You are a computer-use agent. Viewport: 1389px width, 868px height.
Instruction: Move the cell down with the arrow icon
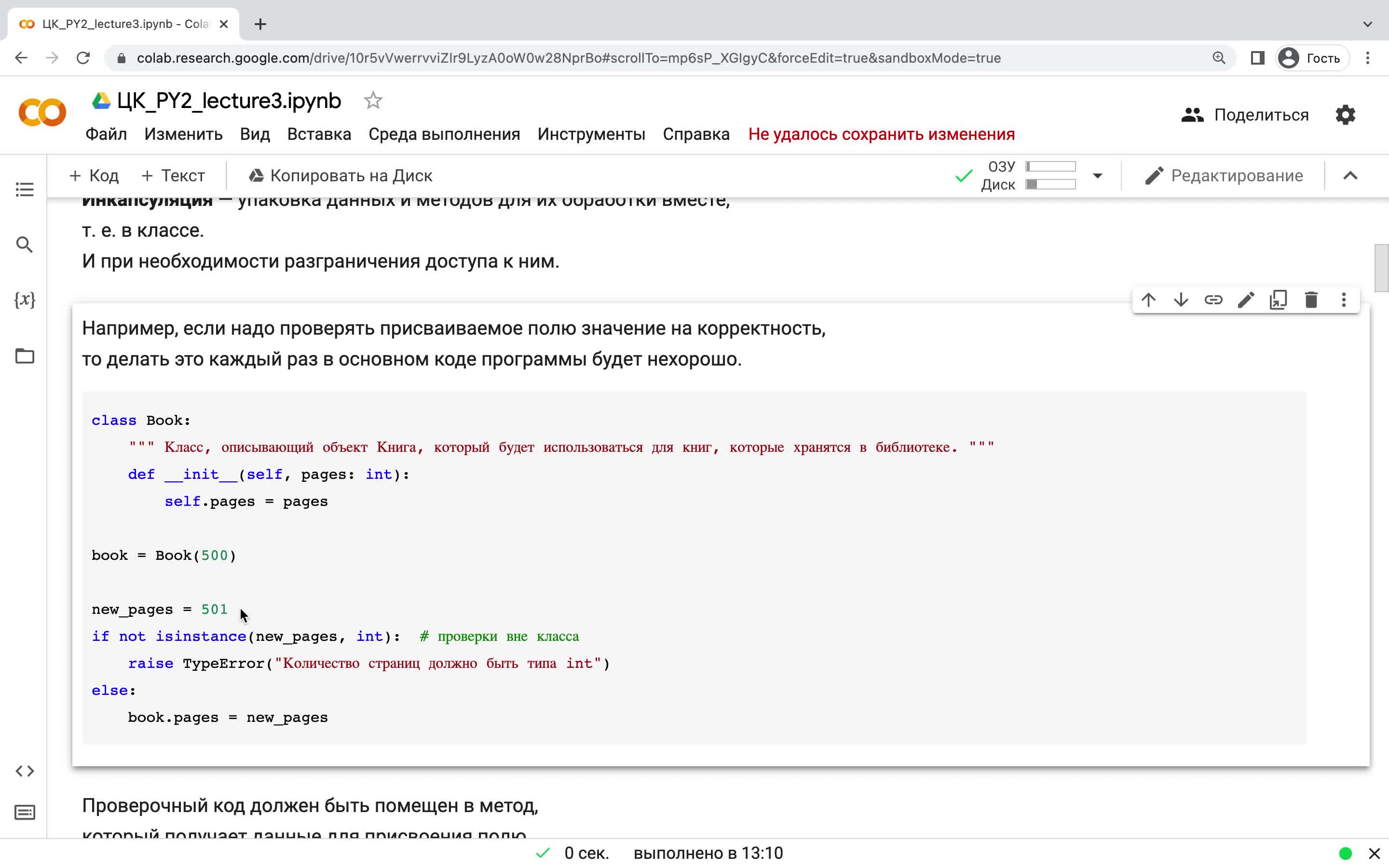pos(1181,299)
